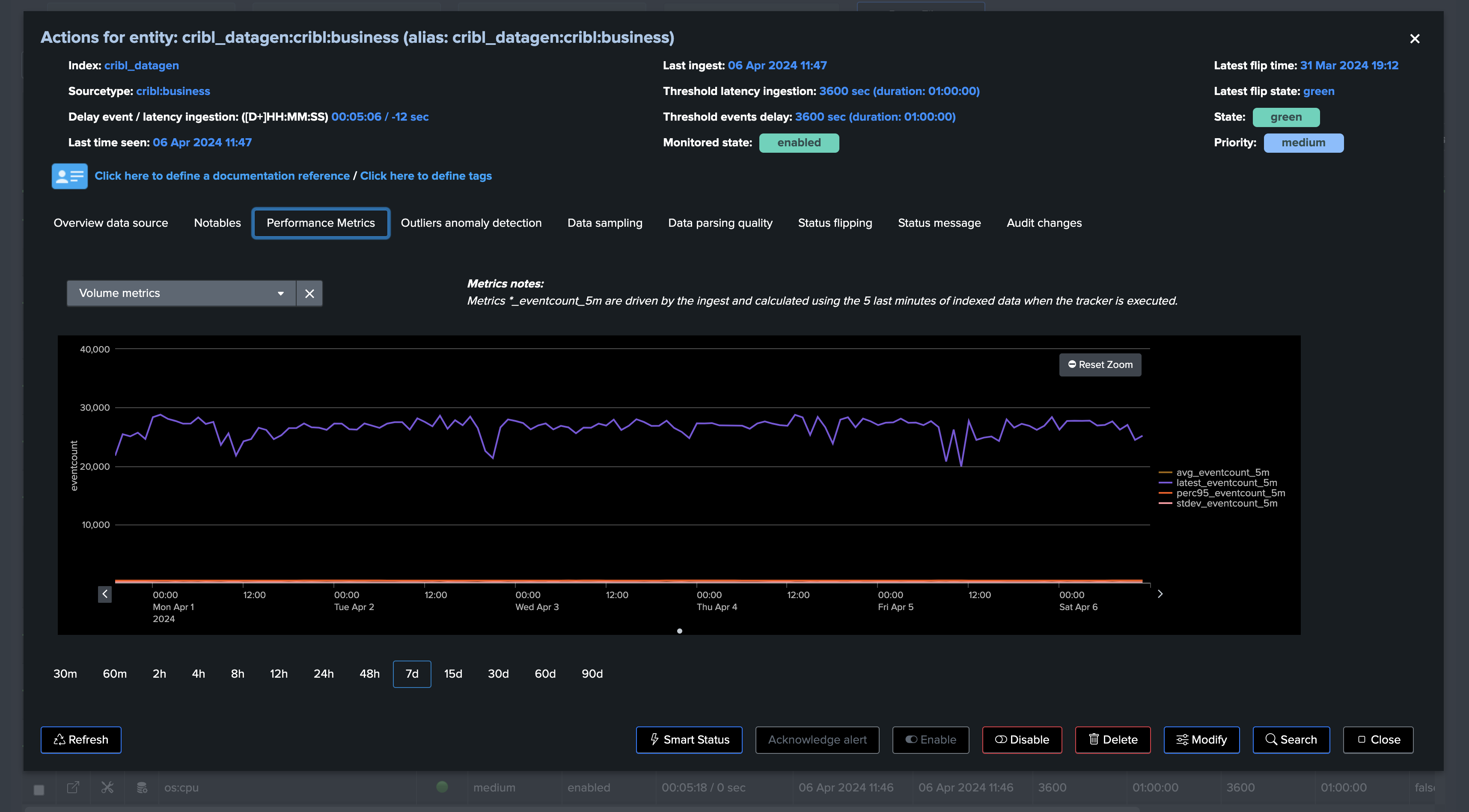Switch to Audit changes tab

tap(1044, 223)
